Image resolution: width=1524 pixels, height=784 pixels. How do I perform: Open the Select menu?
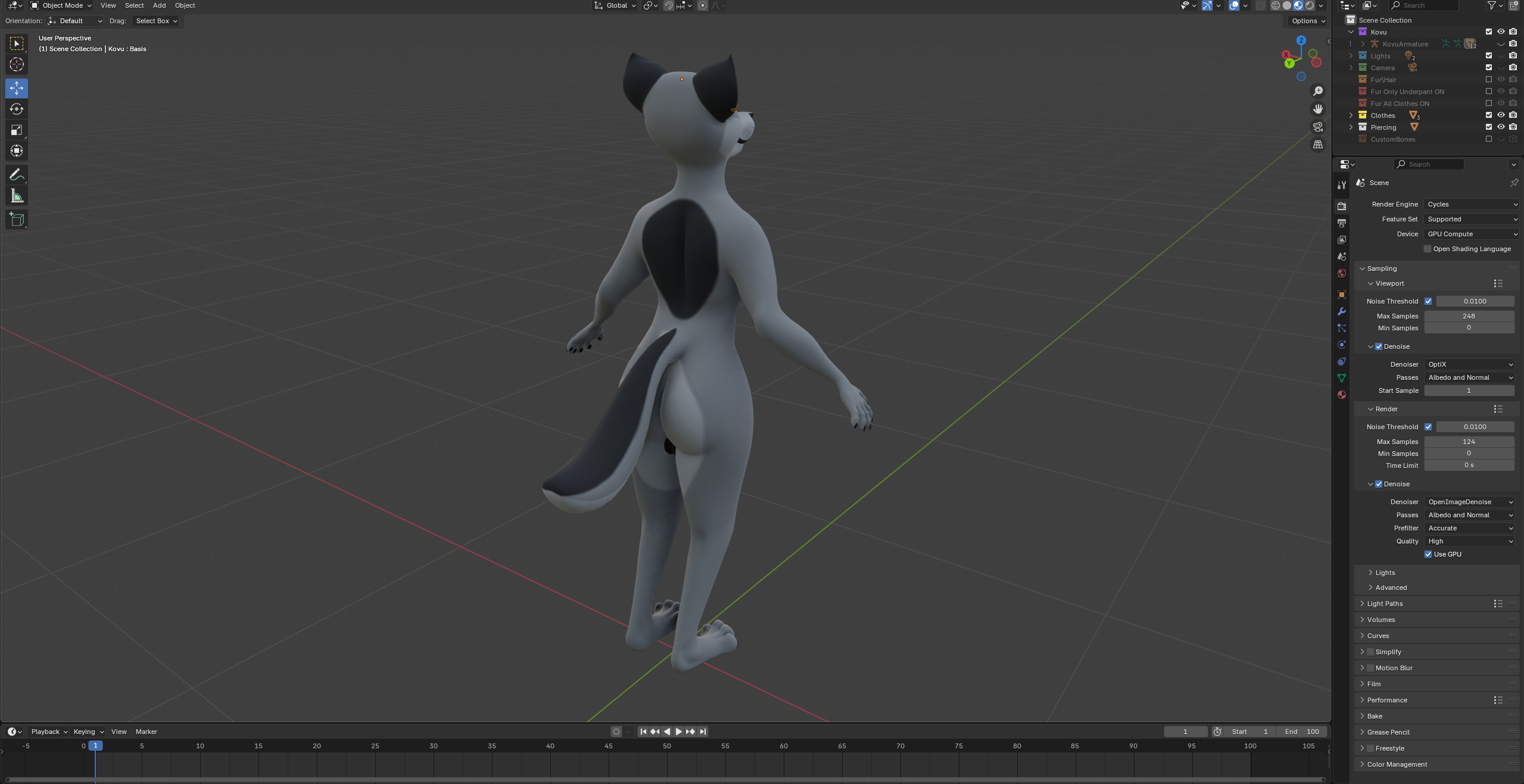click(x=134, y=5)
